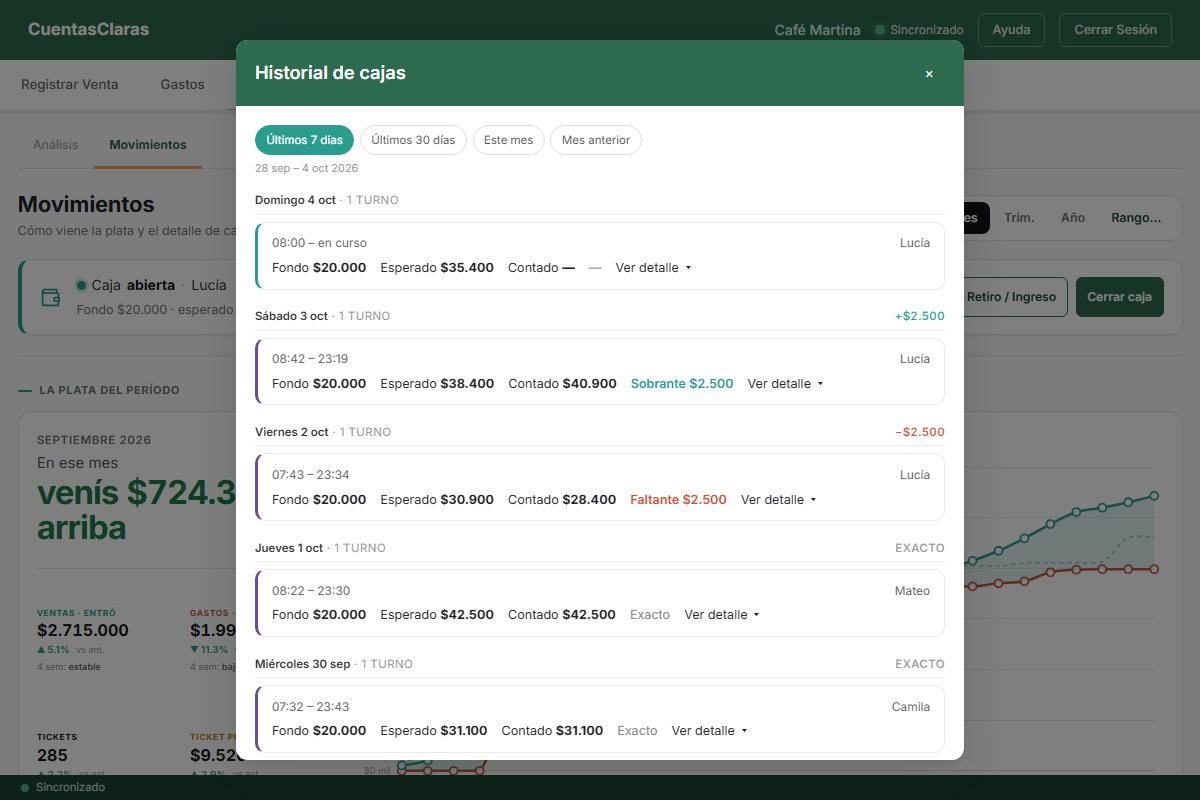Click Sincronizado status next to Café Martina
Image resolution: width=1200 pixels, height=800 pixels.
(919, 30)
